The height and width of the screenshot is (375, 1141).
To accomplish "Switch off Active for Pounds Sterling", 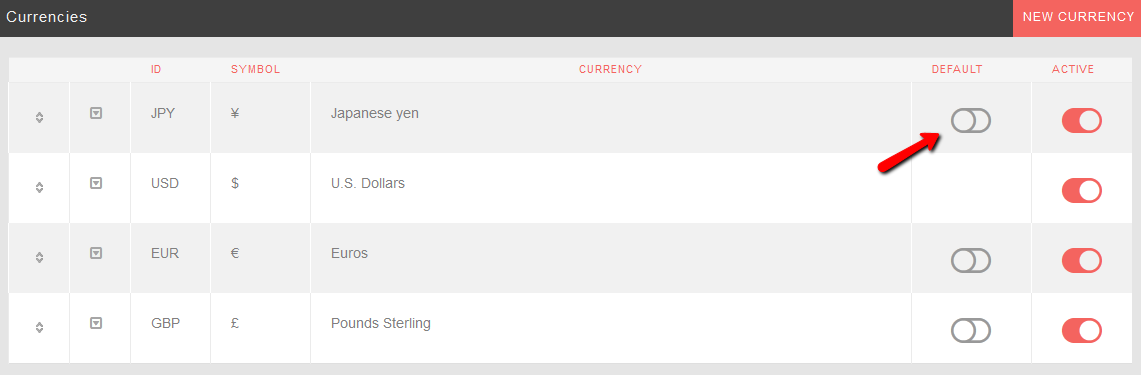I will [x=1081, y=331].
